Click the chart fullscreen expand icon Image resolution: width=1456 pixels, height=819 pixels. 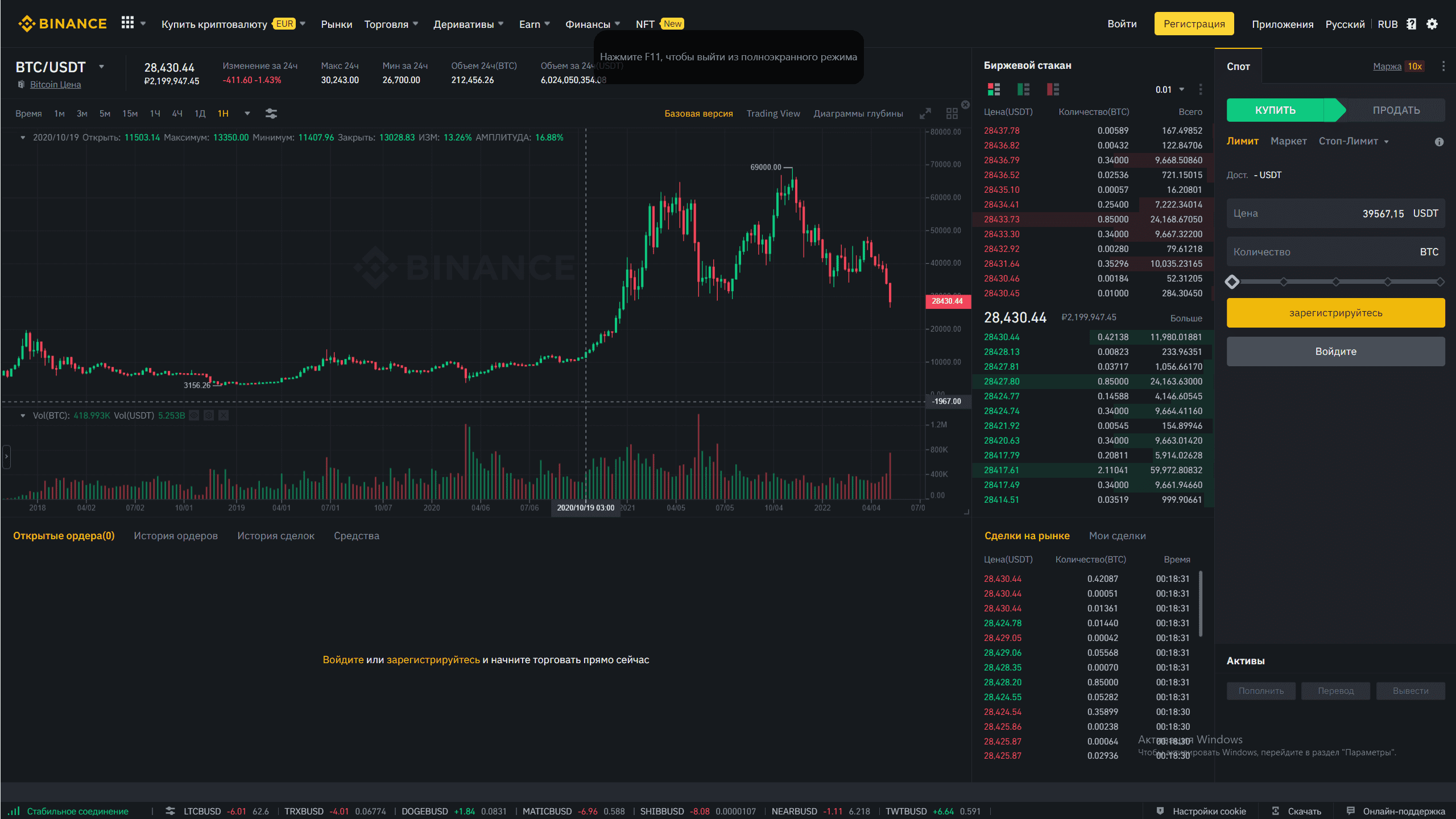point(925,114)
